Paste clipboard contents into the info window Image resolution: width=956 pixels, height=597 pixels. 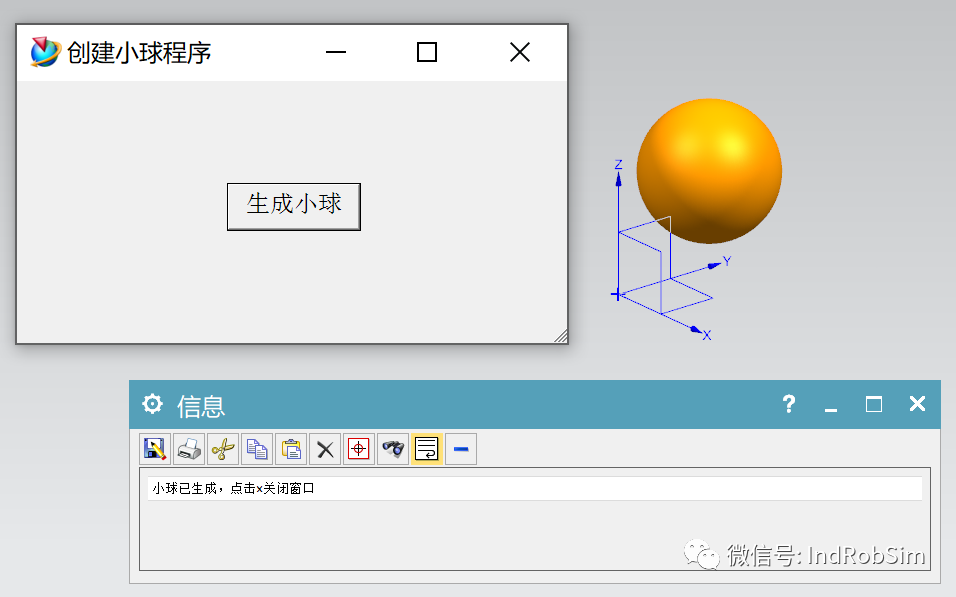coord(290,449)
